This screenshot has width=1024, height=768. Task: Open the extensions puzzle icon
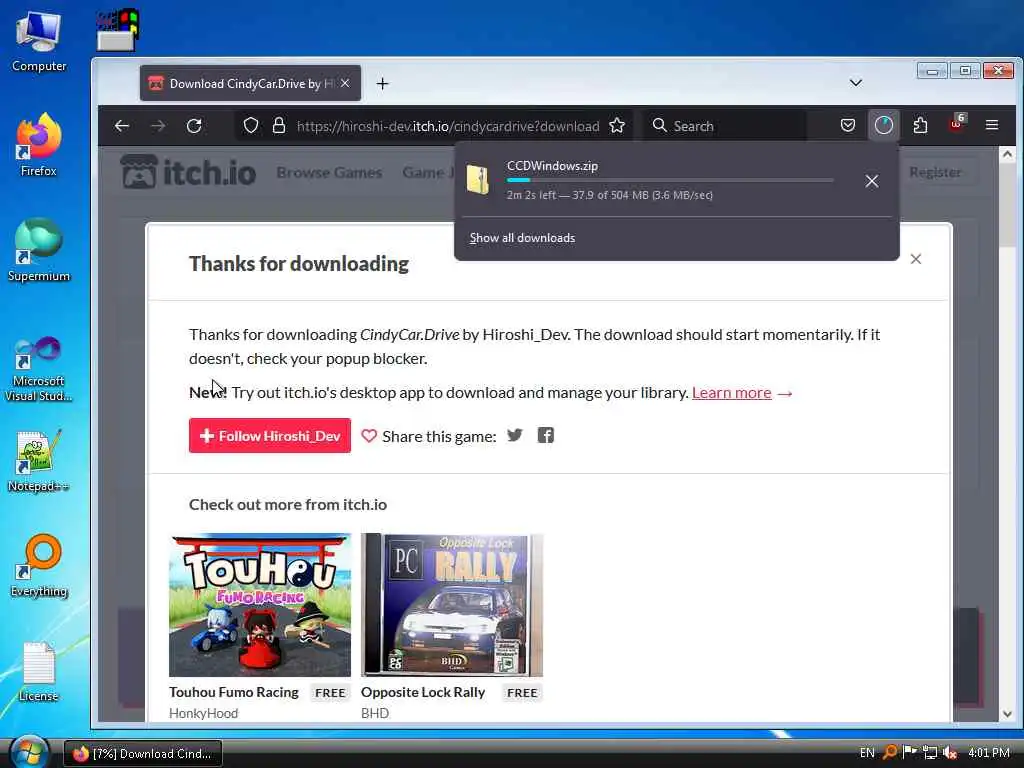pyautogui.click(x=920, y=125)
